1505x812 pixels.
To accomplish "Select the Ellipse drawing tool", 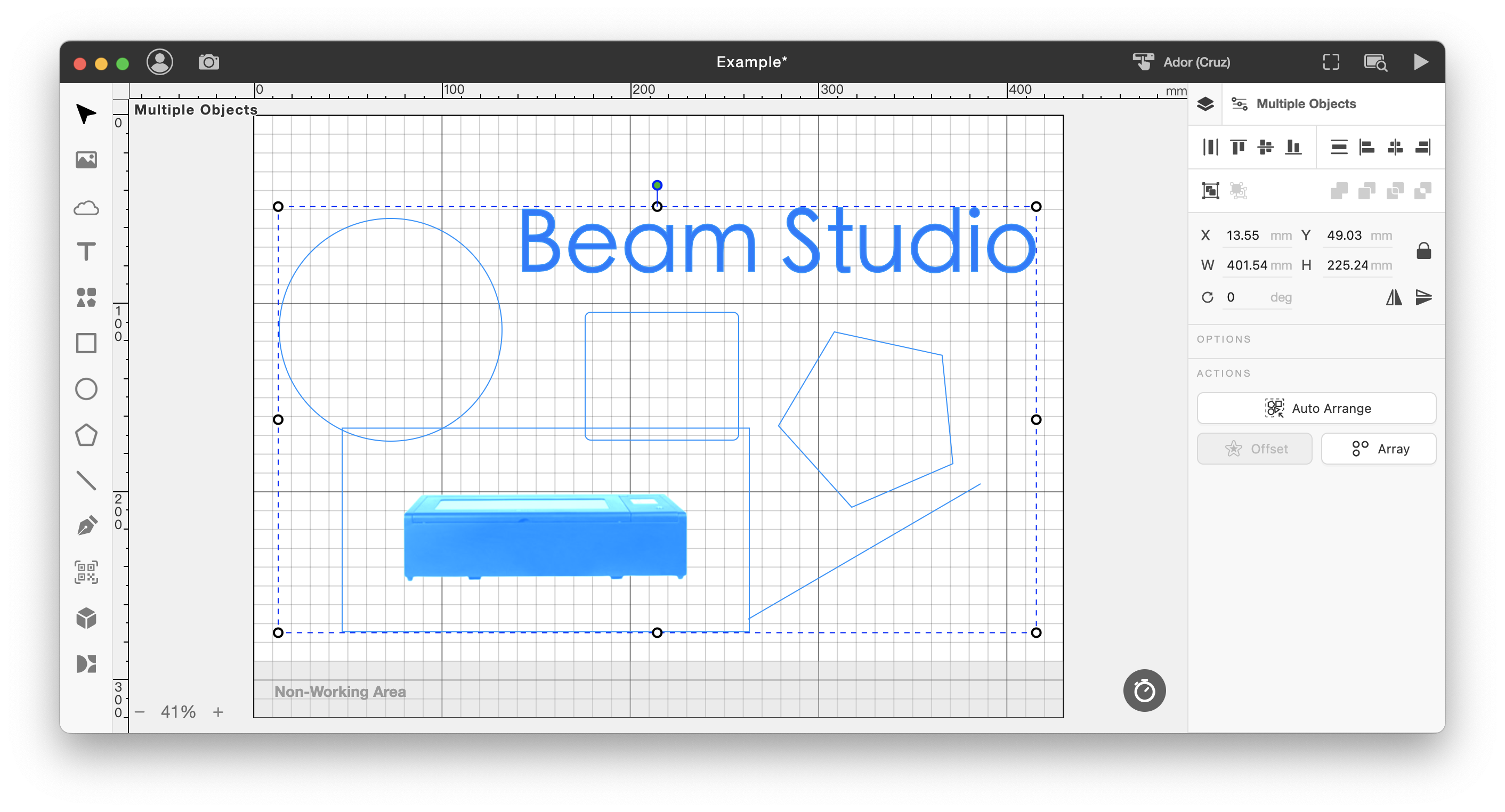I will pos(86,389).
